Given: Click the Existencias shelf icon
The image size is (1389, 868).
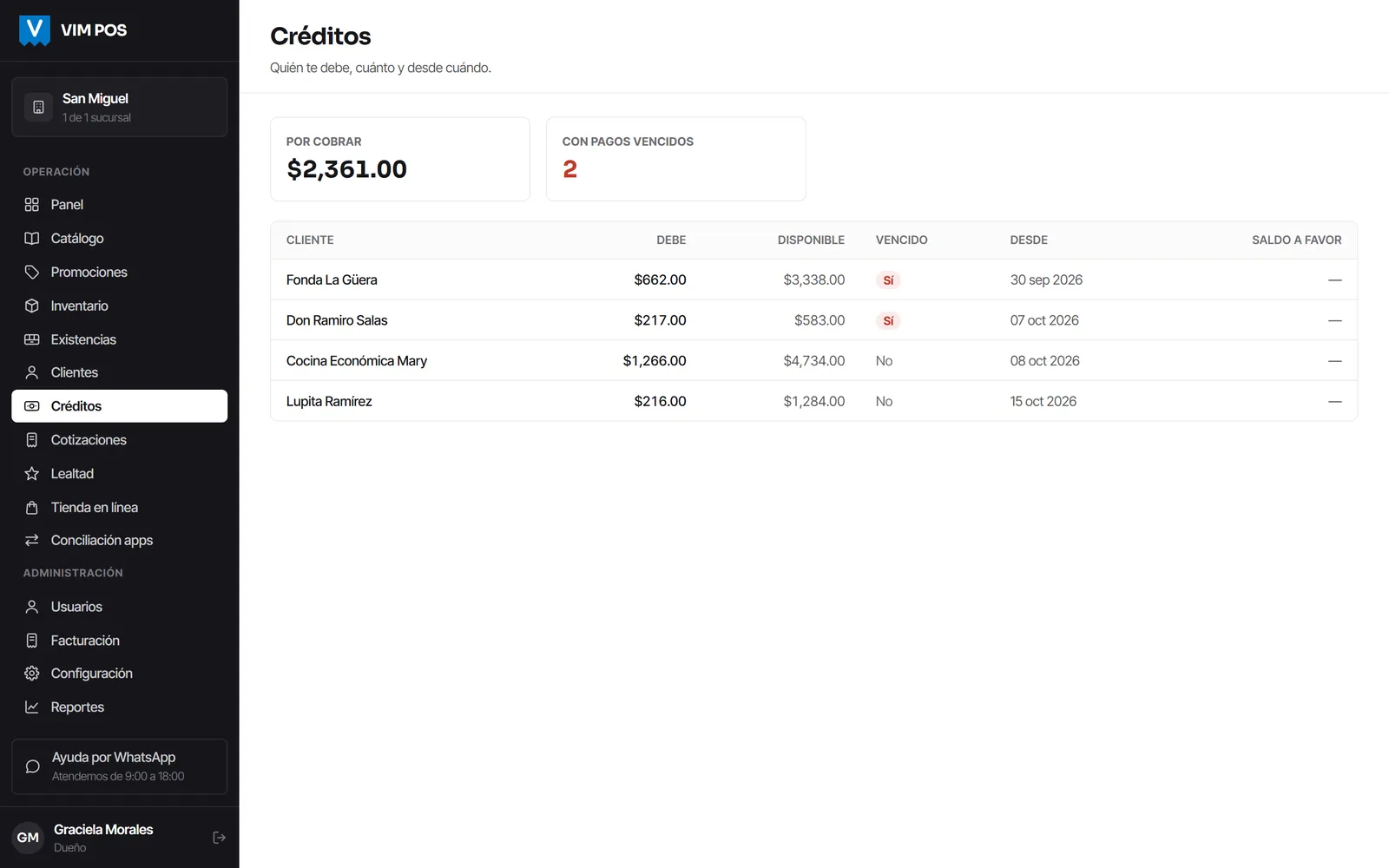Looking at the screenshot, I should point(32,339).
